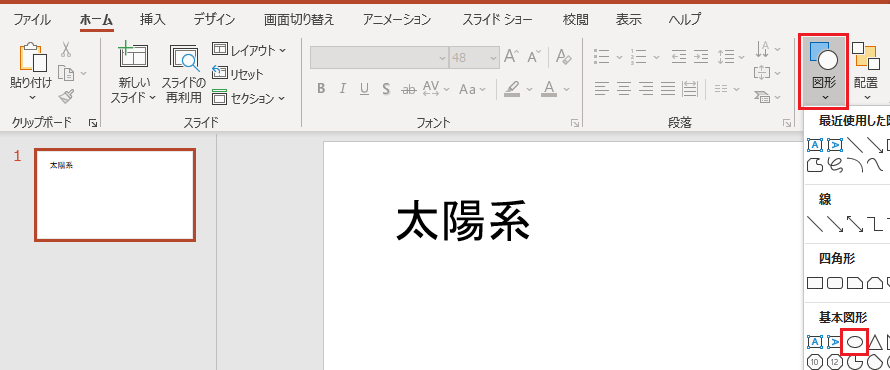Select the freeform shape in recently used
Image resolution: width=890 pixels, height=370 pixels.
815,165
